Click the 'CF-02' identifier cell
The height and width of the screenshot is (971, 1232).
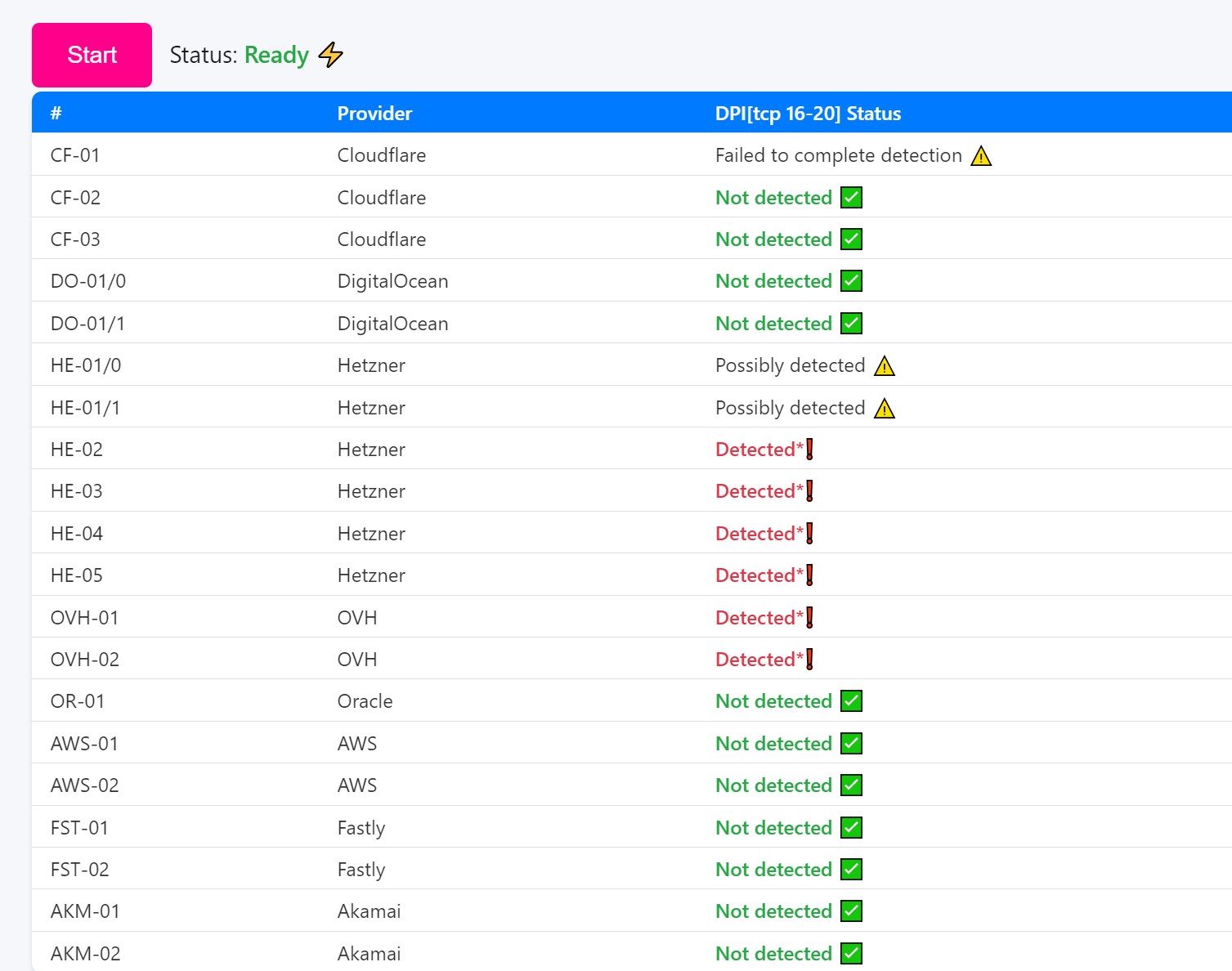pos(75,198)
